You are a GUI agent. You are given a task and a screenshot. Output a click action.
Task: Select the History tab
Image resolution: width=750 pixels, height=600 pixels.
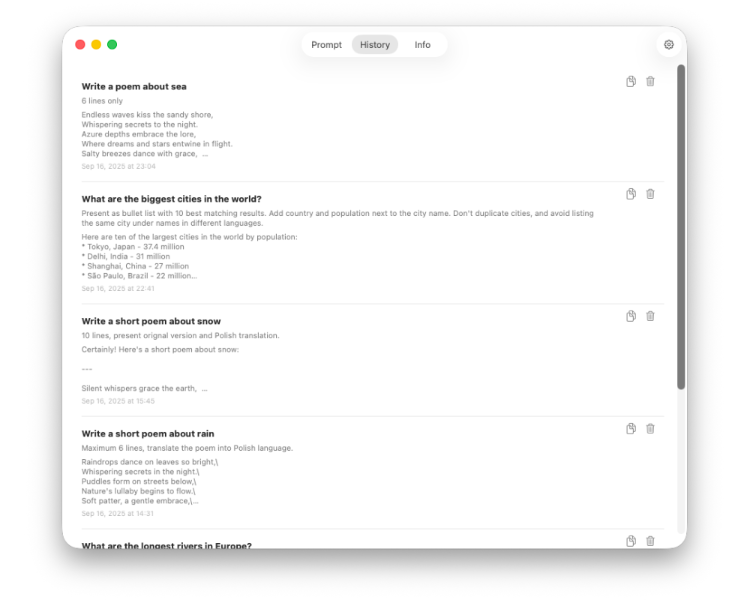375,44
